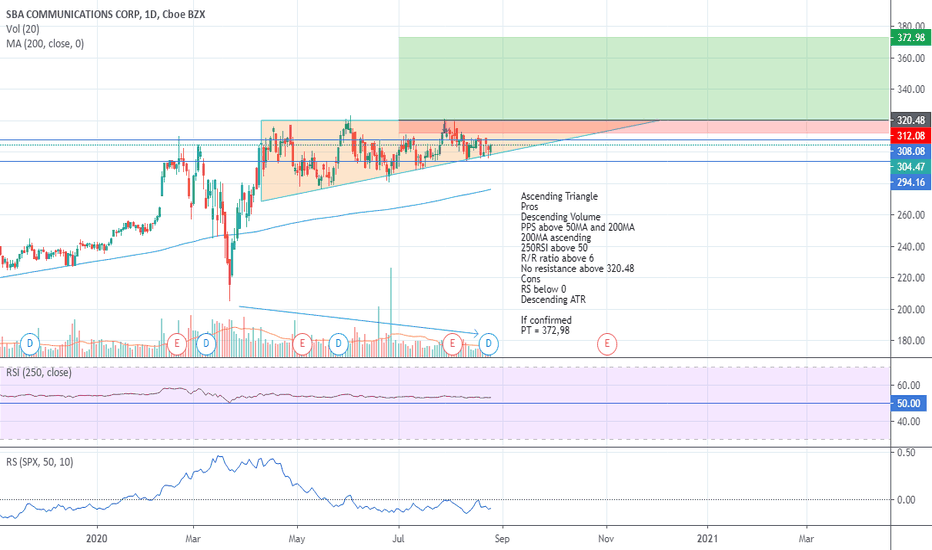Select the green profit target zone

tap(644, 78)
